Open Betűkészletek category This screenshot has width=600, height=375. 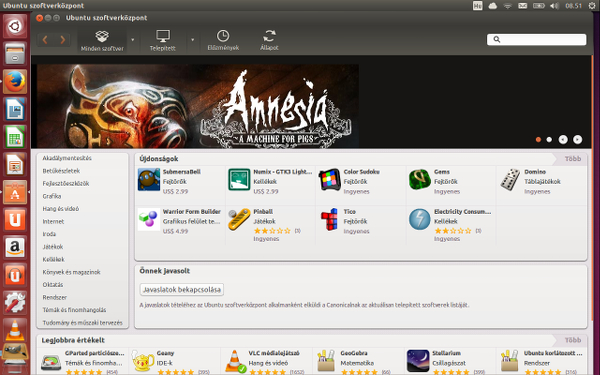pyautogui.click(x=61, y=171)
